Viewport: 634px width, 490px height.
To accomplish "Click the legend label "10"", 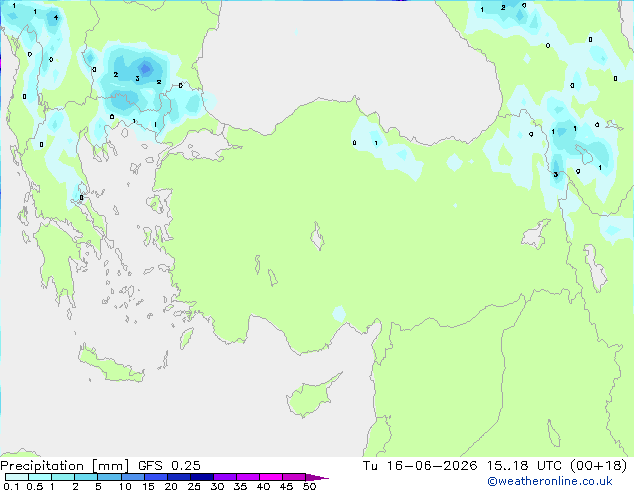I will tap(125, 486).
